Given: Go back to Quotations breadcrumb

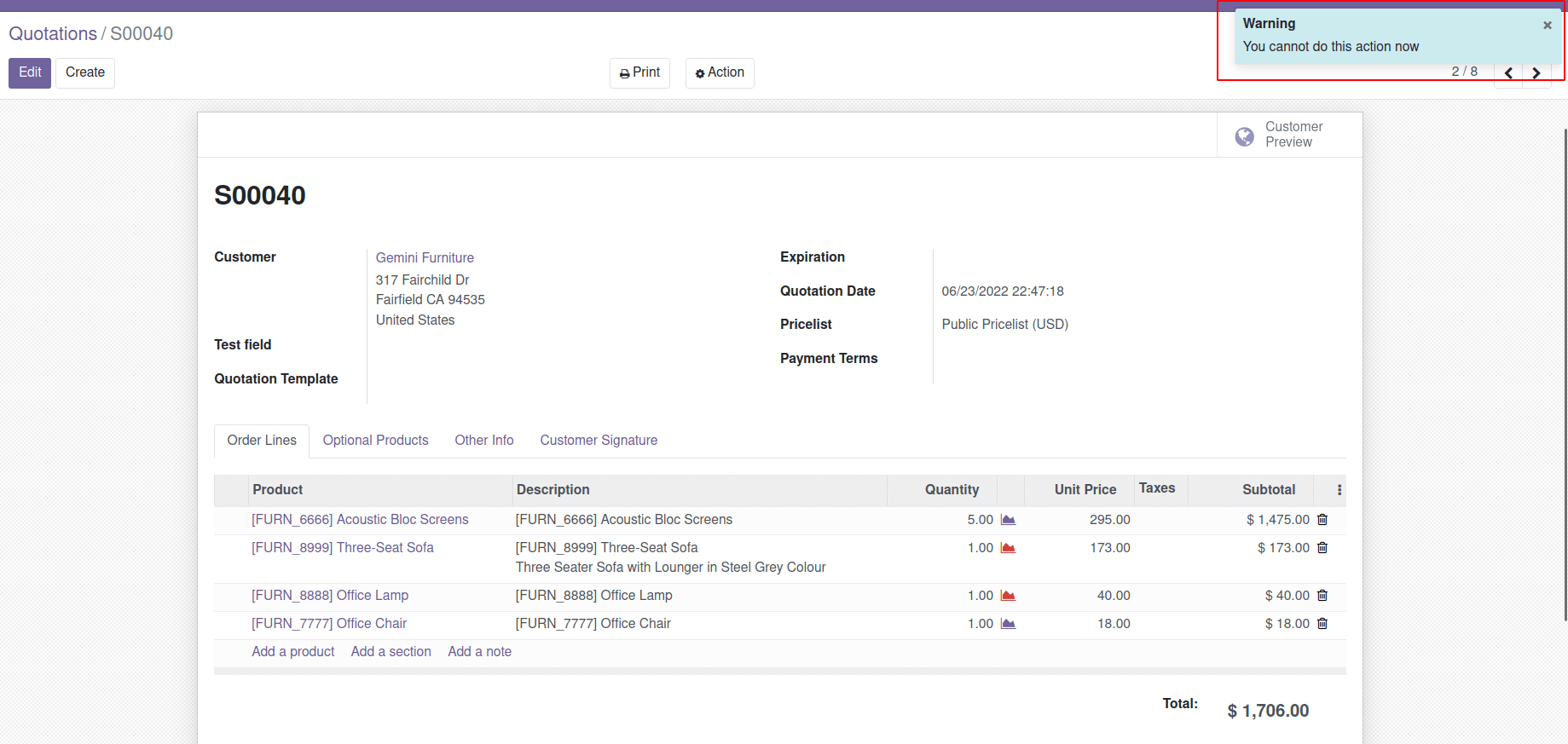Looking at the screenshot, I should pyautogui.click(x=53, y=34).
